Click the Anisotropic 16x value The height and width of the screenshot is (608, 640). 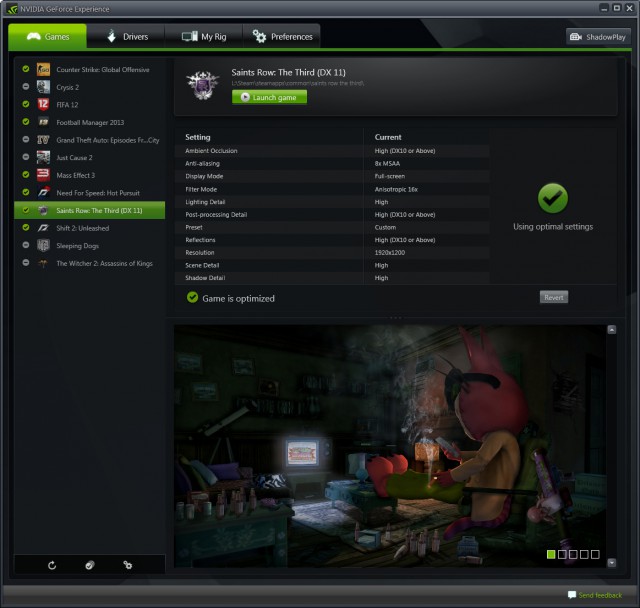396,189
